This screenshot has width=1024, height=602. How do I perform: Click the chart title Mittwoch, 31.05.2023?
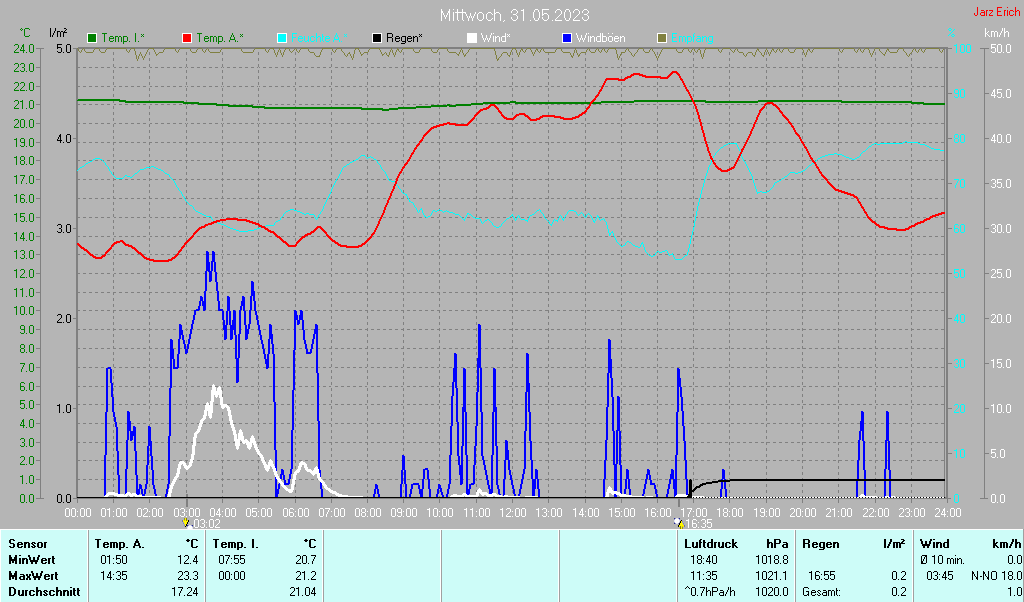[x=514, y=15]
